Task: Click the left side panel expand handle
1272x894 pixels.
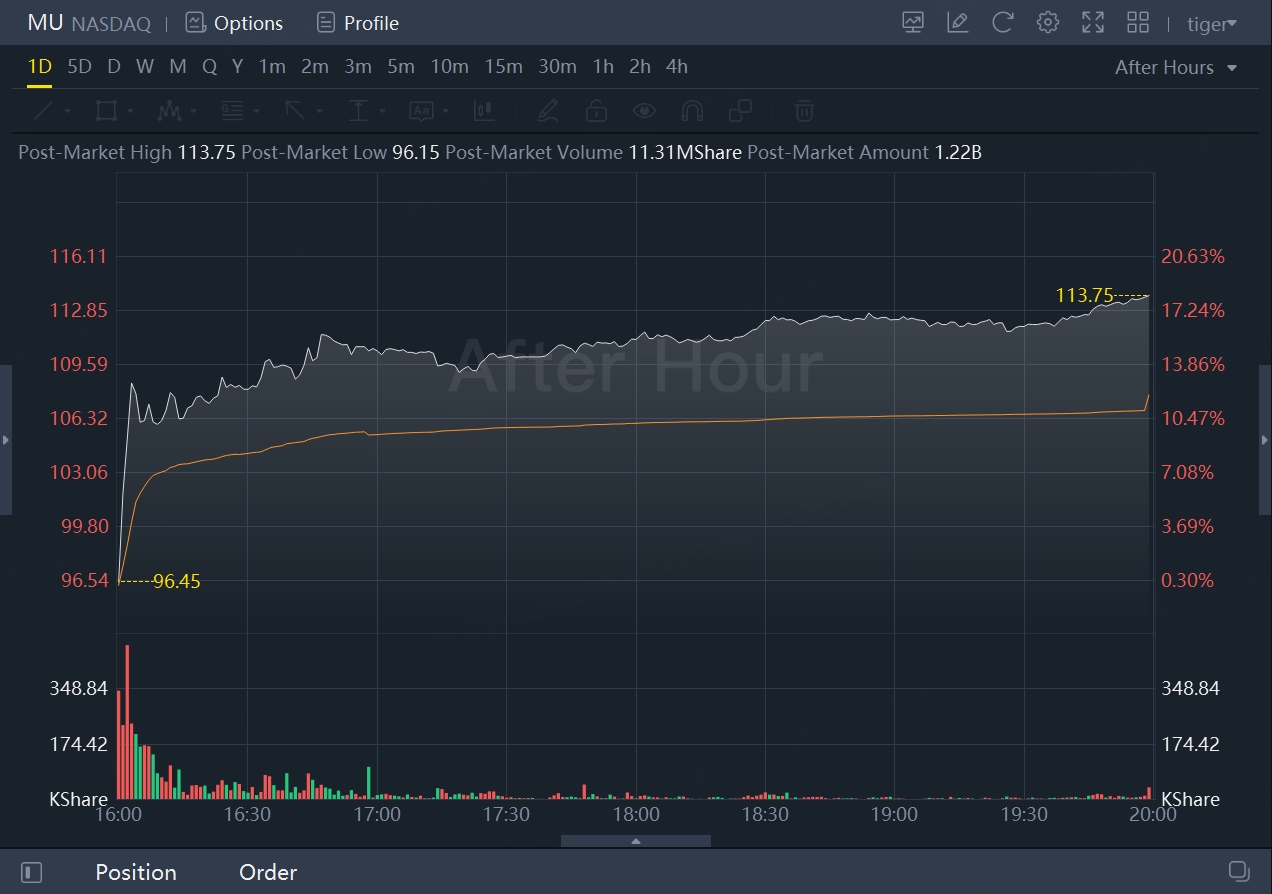Action: coord(6,440)
